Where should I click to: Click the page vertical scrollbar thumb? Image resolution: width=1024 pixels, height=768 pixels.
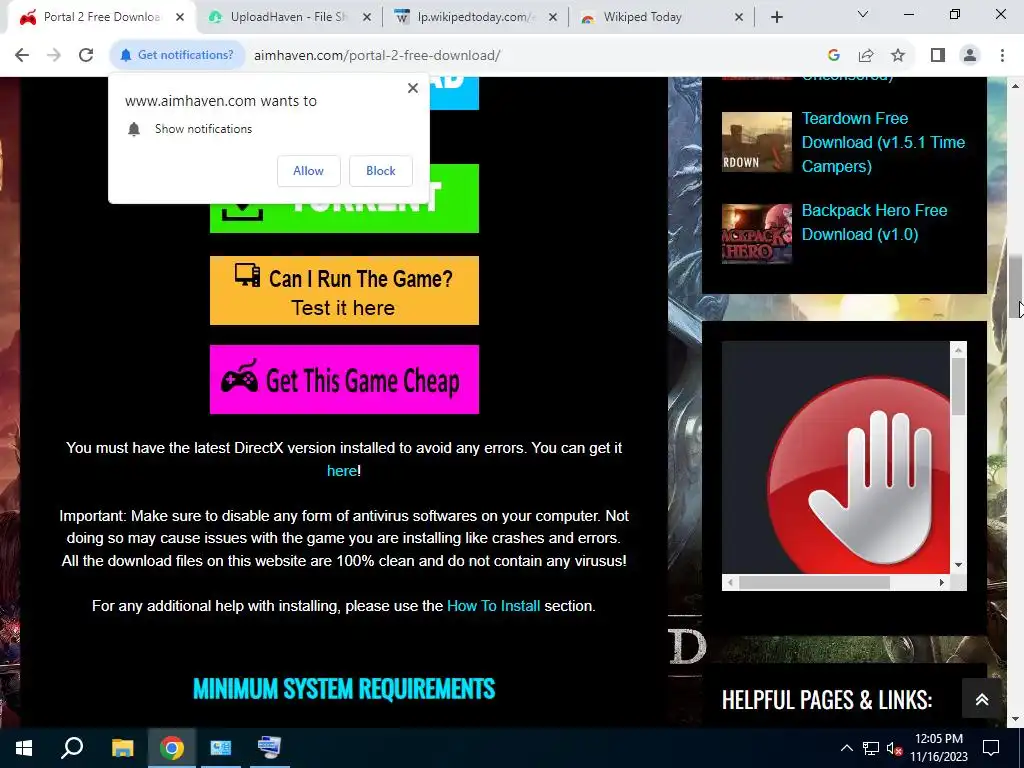pos(1016,286)
